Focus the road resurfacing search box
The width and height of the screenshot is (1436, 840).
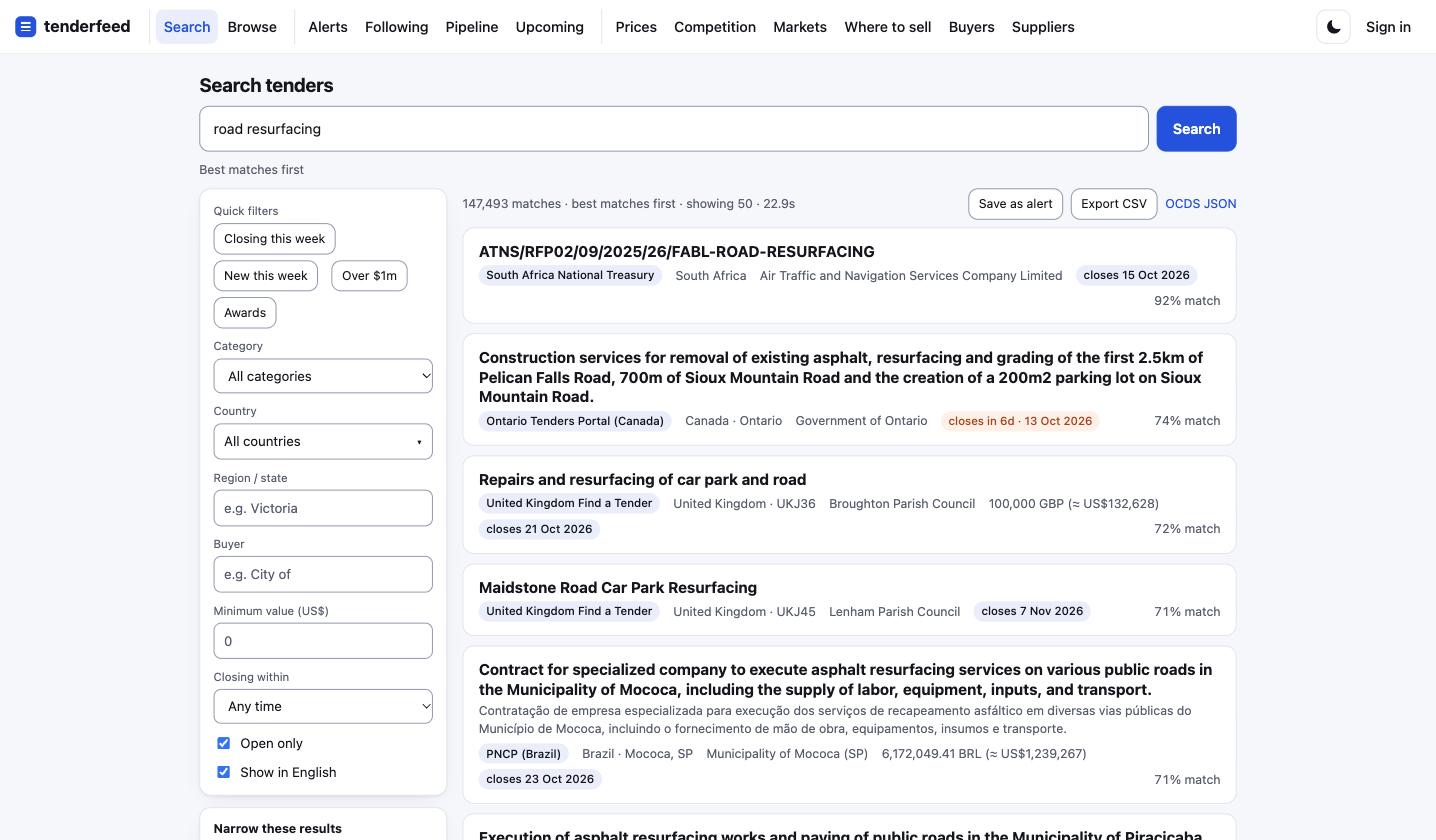[673, 129]
